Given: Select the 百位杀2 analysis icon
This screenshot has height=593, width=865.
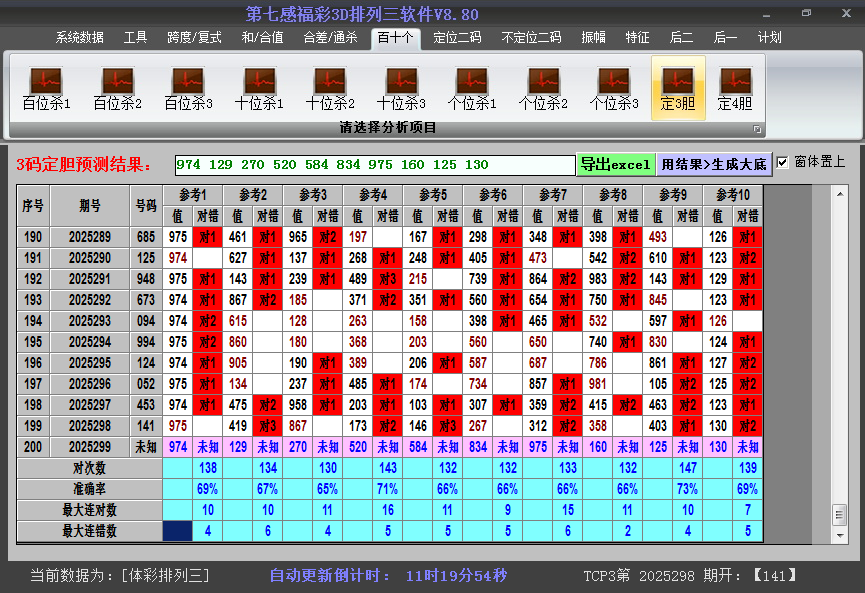Looking at the screenshot, I should (x=115, y=83).
